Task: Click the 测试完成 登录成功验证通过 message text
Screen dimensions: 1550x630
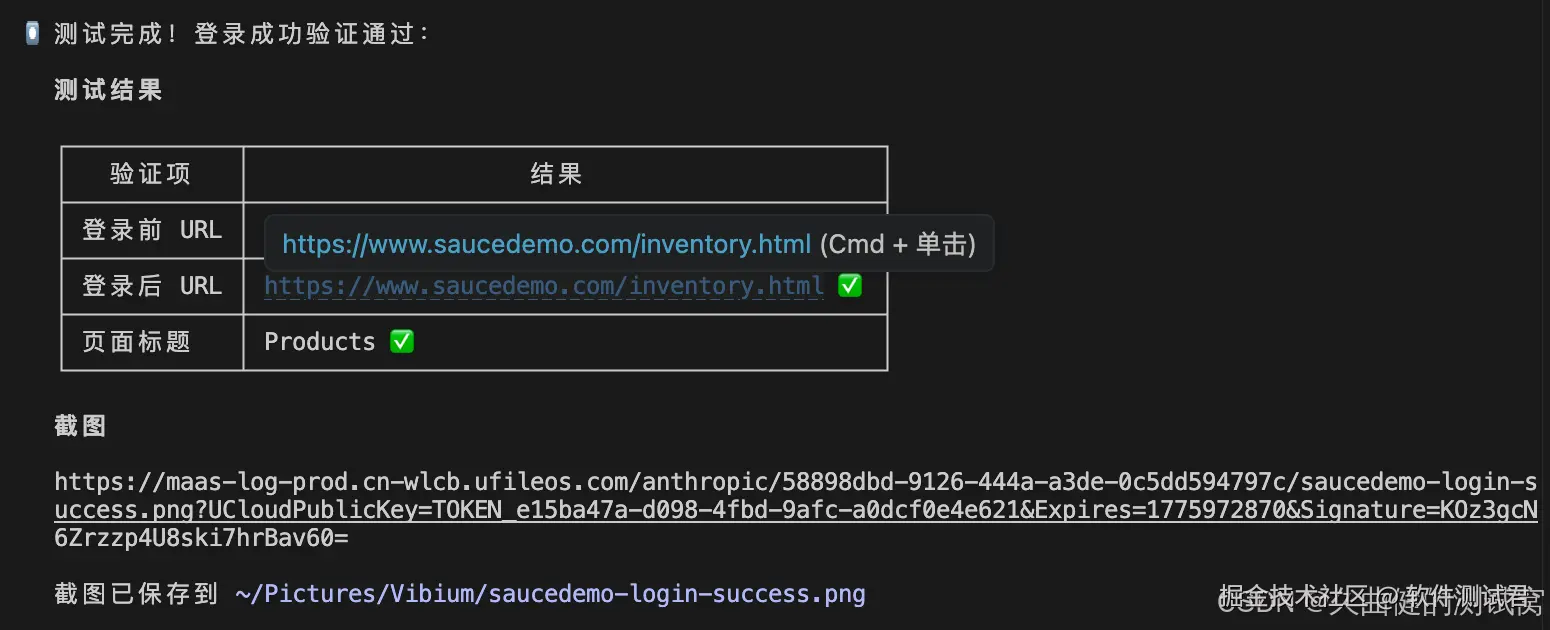Action: pos(242,34)
